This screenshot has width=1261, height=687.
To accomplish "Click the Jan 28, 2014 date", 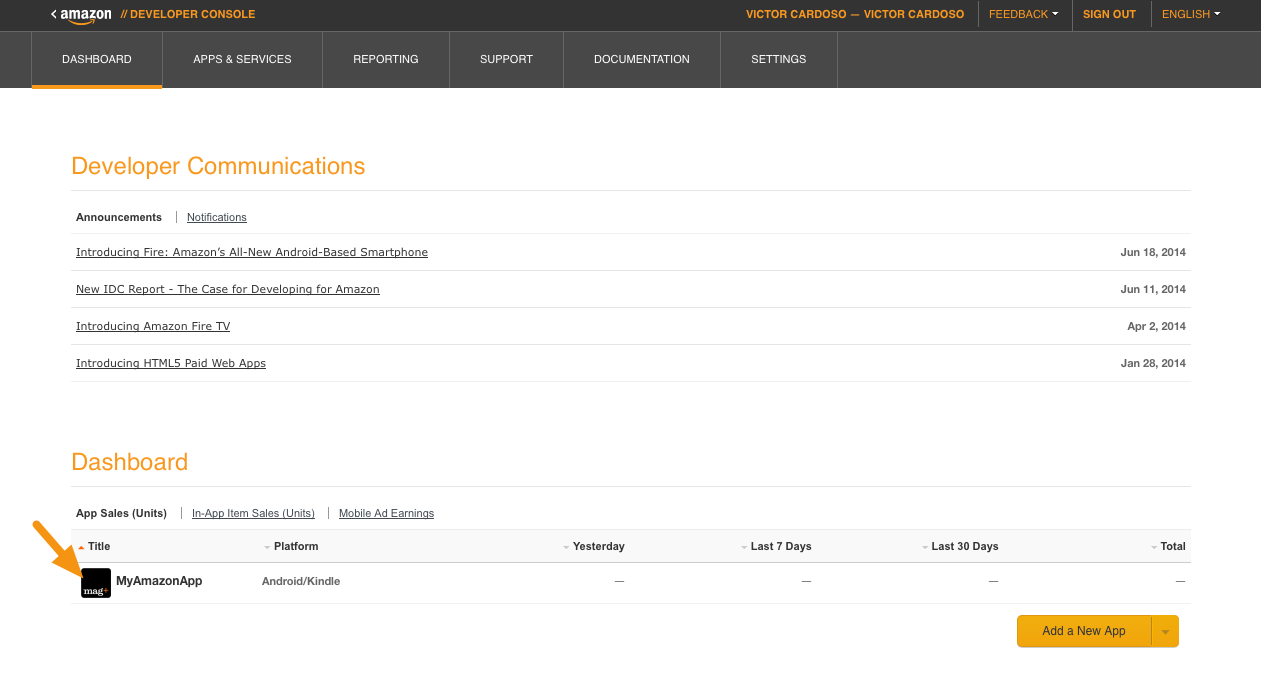I will coord(1153,363).
